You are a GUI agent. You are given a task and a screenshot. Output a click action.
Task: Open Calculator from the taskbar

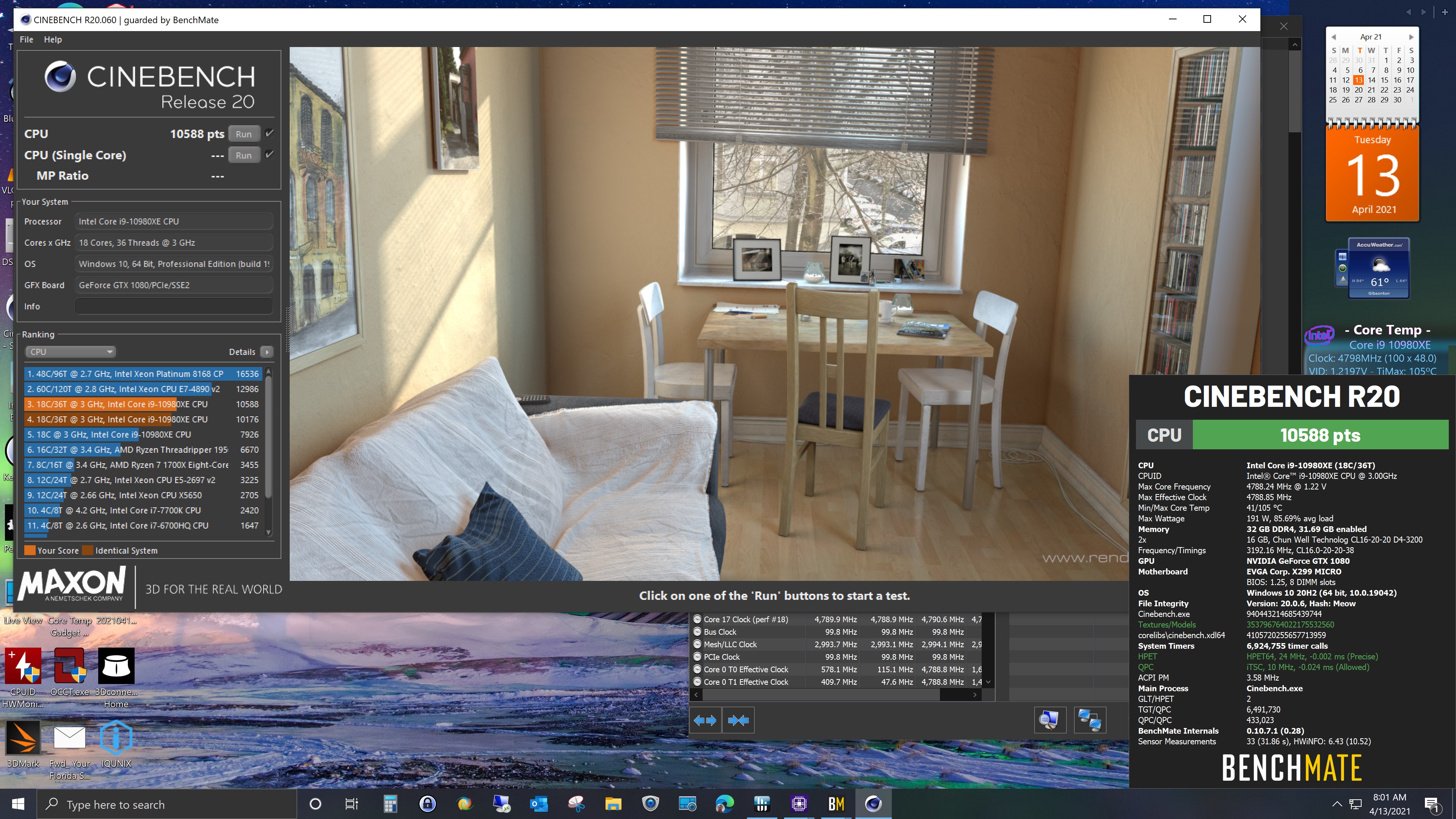pyautogui.click(x=390, y=804)
